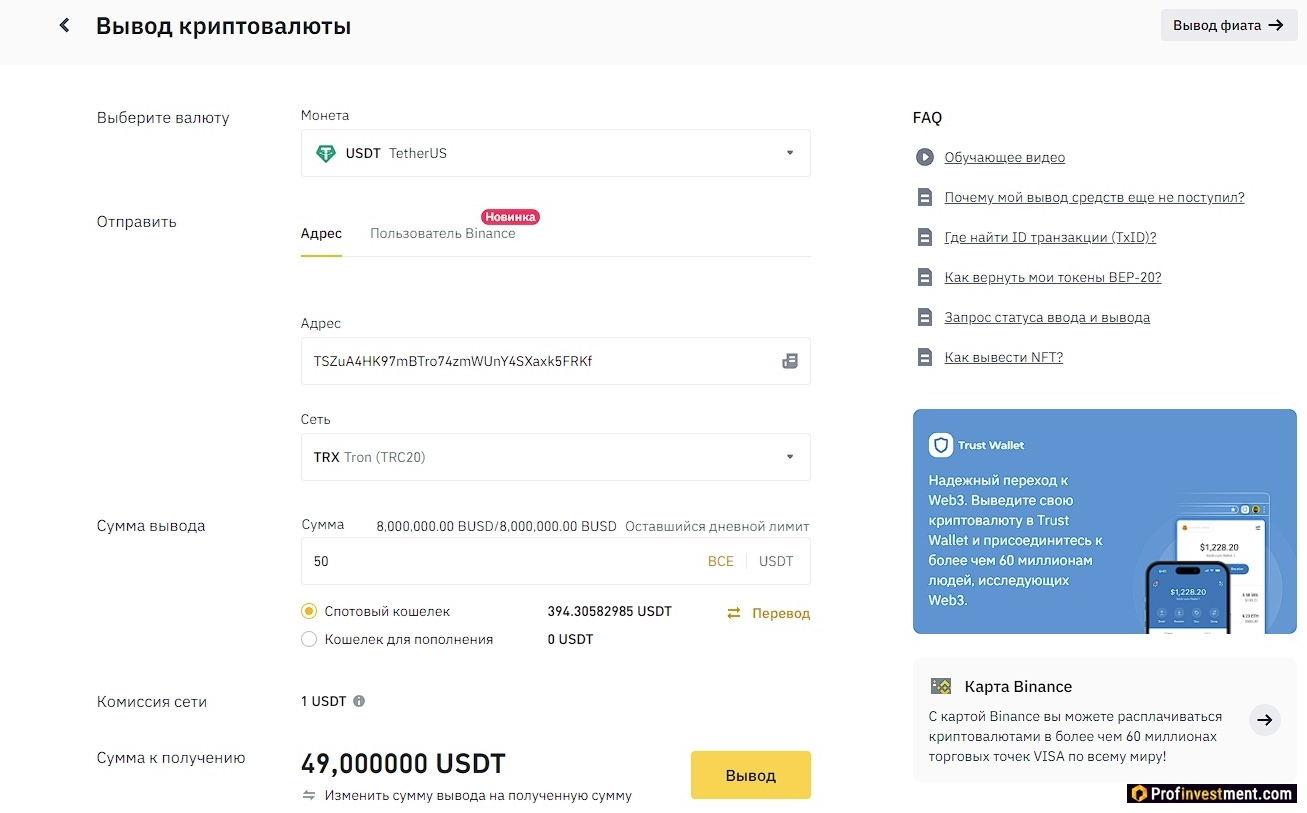Open Обучающее видео link
This screenshot has height=813, width=1307.
click(1005, 157)
